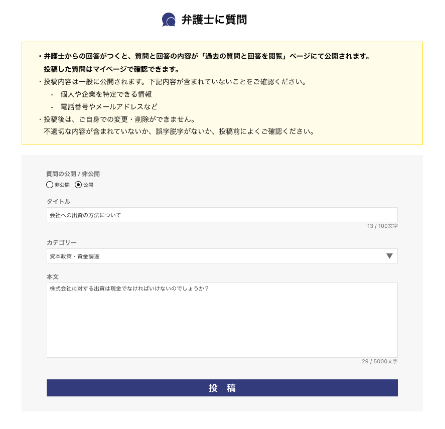Focus the 本文 text area
Image resolution: width=445 pixels, height=429 pixels.
coord(222,320)
